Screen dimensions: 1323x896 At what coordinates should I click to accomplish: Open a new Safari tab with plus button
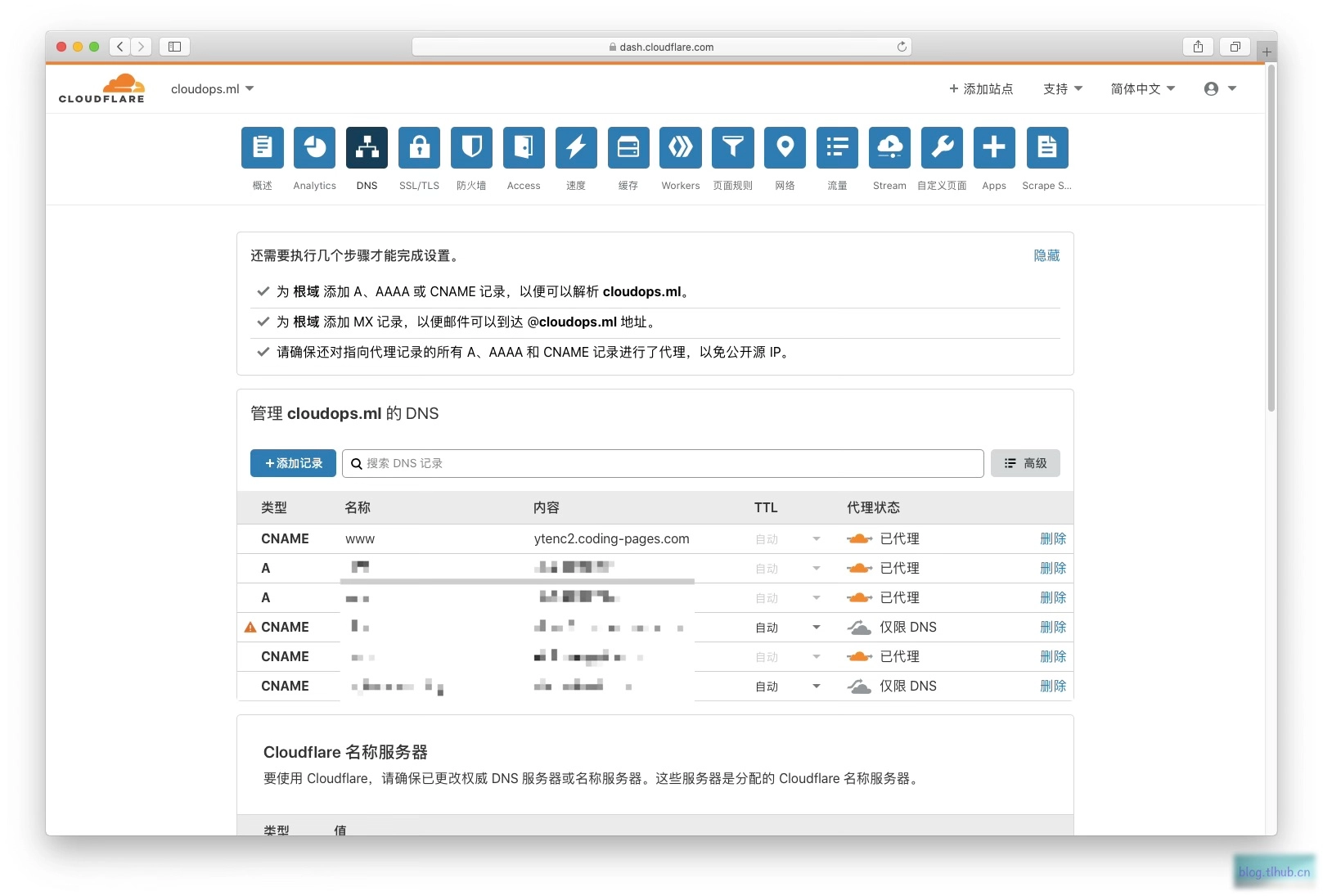coord(1267,52)
